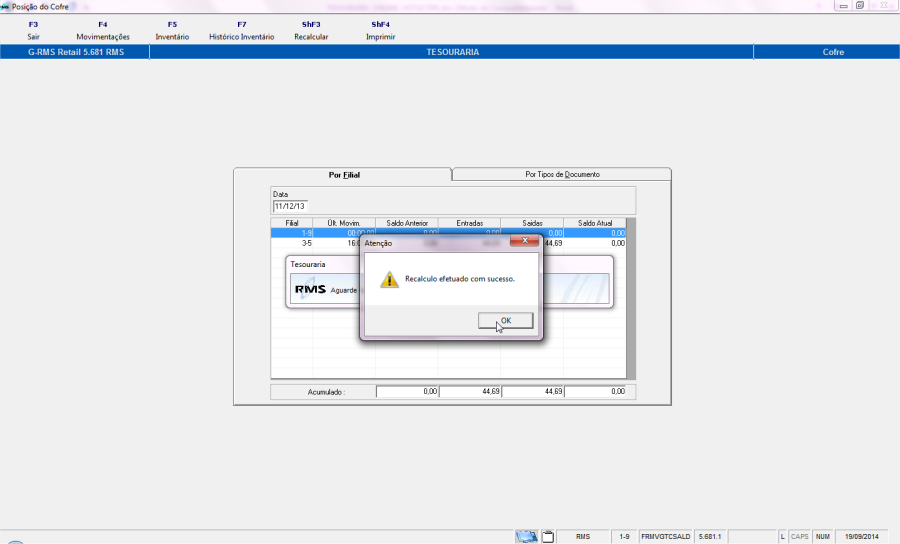This screenshot has height=544, width=900.
Task: Click the network computers icon in status bar
Action: (526, 537)
